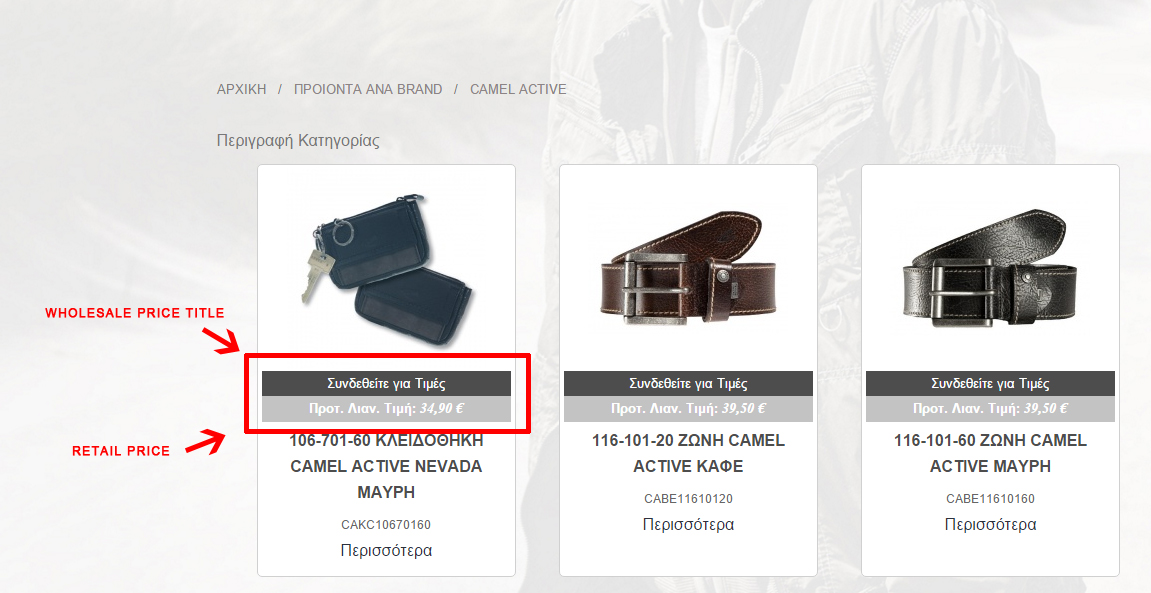The height and width of the screenshot is (593, 1151).
Task: Open 106-701-60 ΚΛΕΙΔΟΘΗΚΗ CAMEL ACTIVE NEVADA title
Action: [386, 466]
